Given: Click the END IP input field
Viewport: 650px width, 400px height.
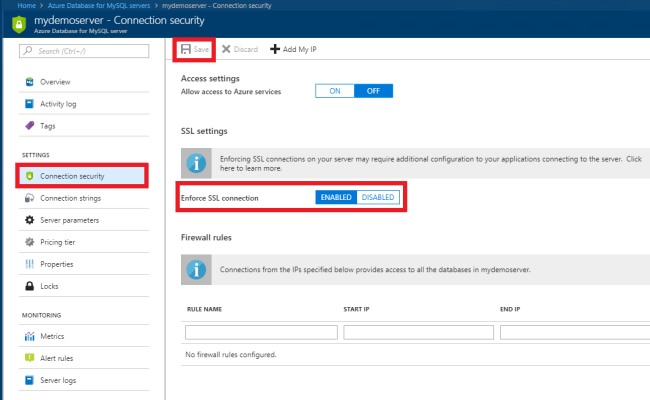Looking at the screenshot, I should [575, 332].
